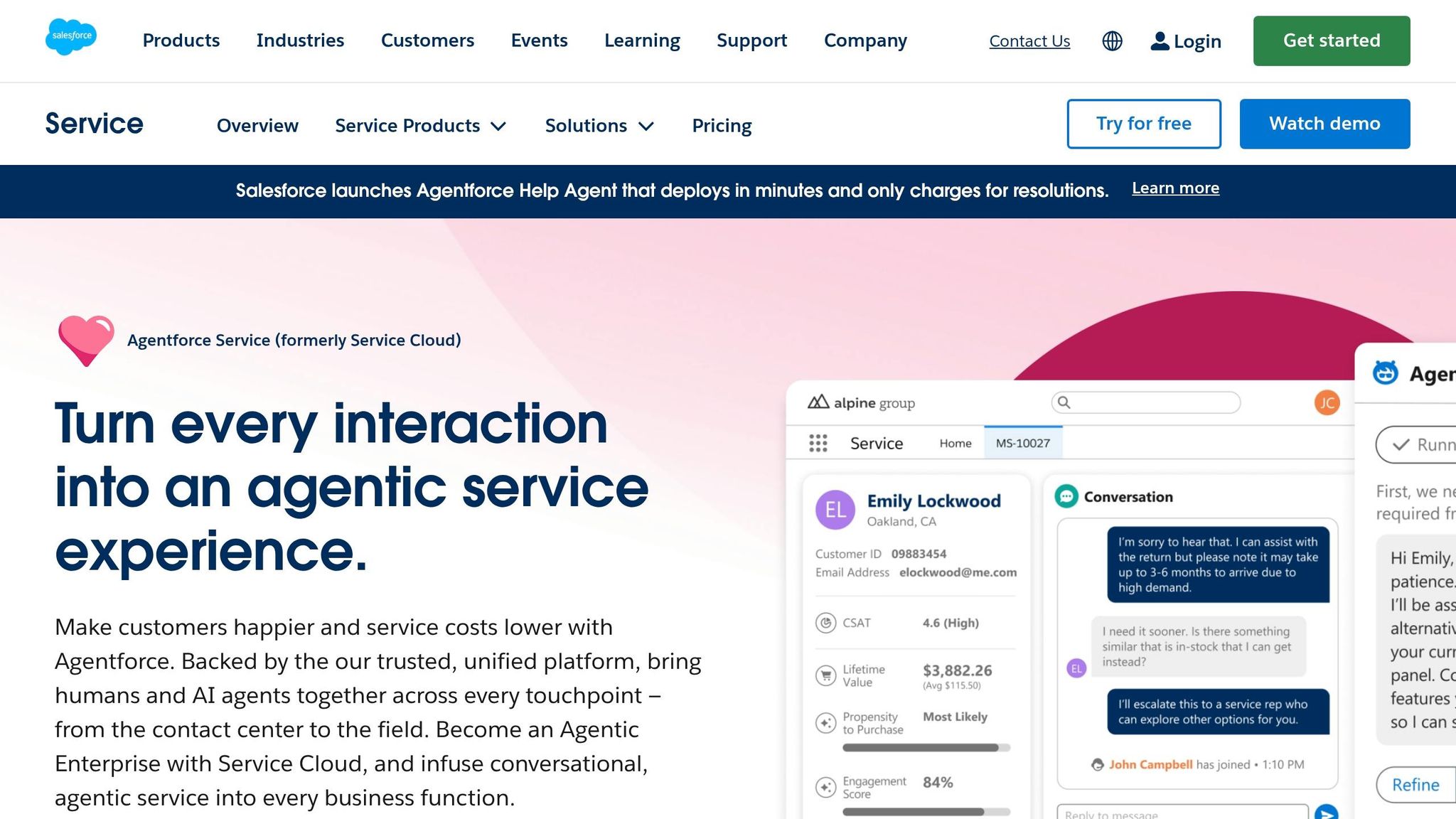
Task: Click the Contact Us link
Action: click(x=1029, y=41)
